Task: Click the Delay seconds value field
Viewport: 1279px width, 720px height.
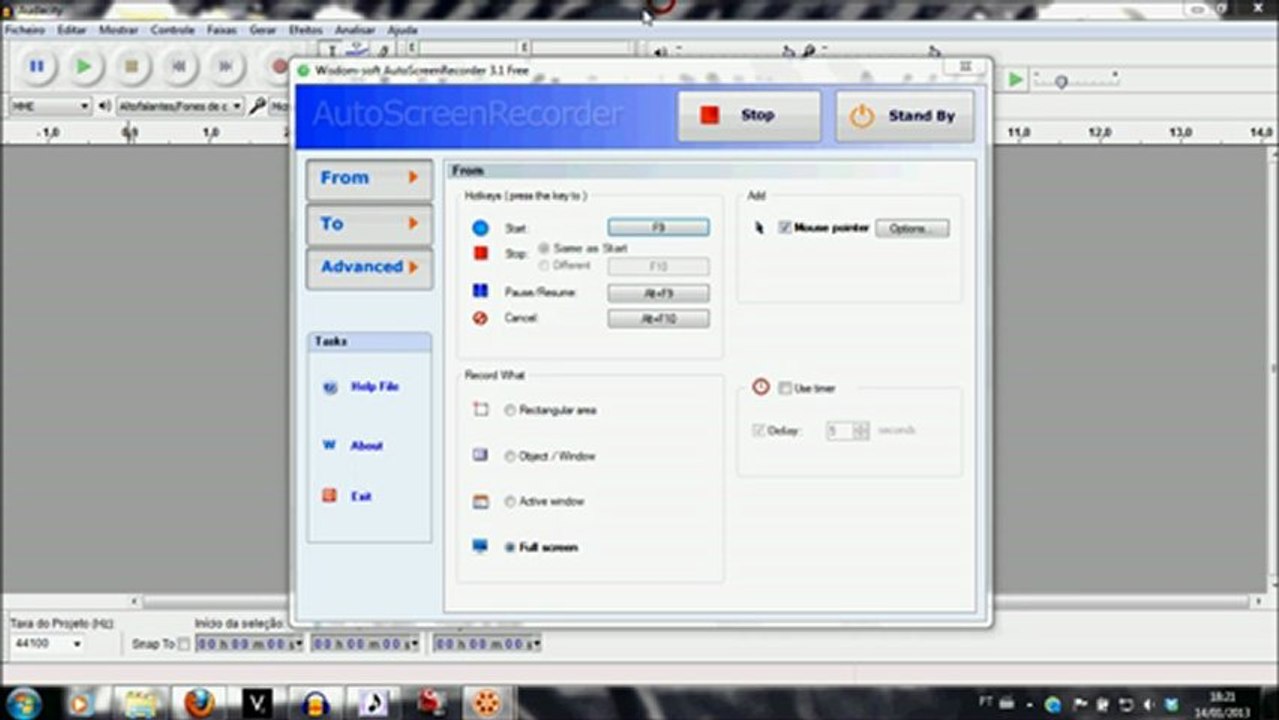Action: coord(840,431)
